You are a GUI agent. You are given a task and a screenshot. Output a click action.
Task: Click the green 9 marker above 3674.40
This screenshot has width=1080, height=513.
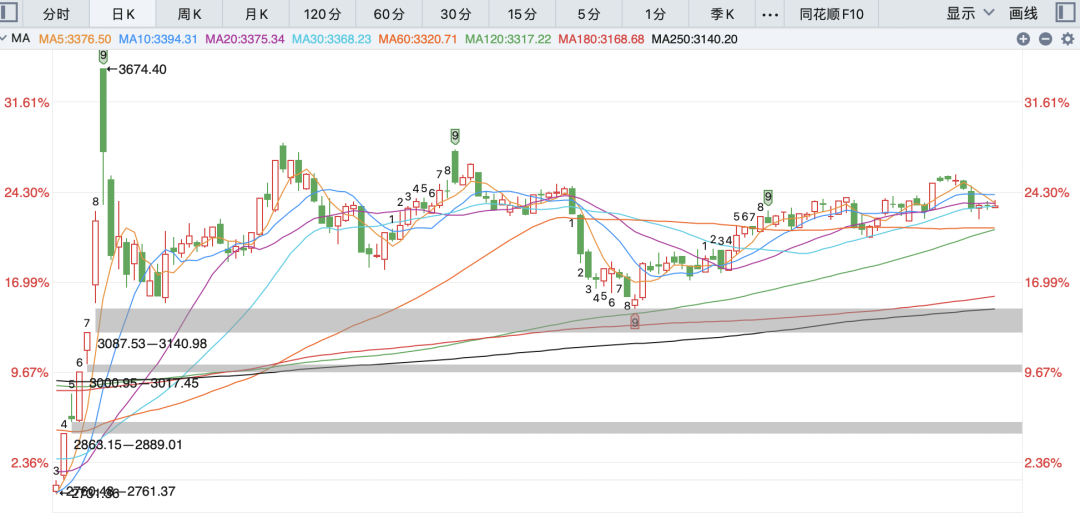coord(103,56)
